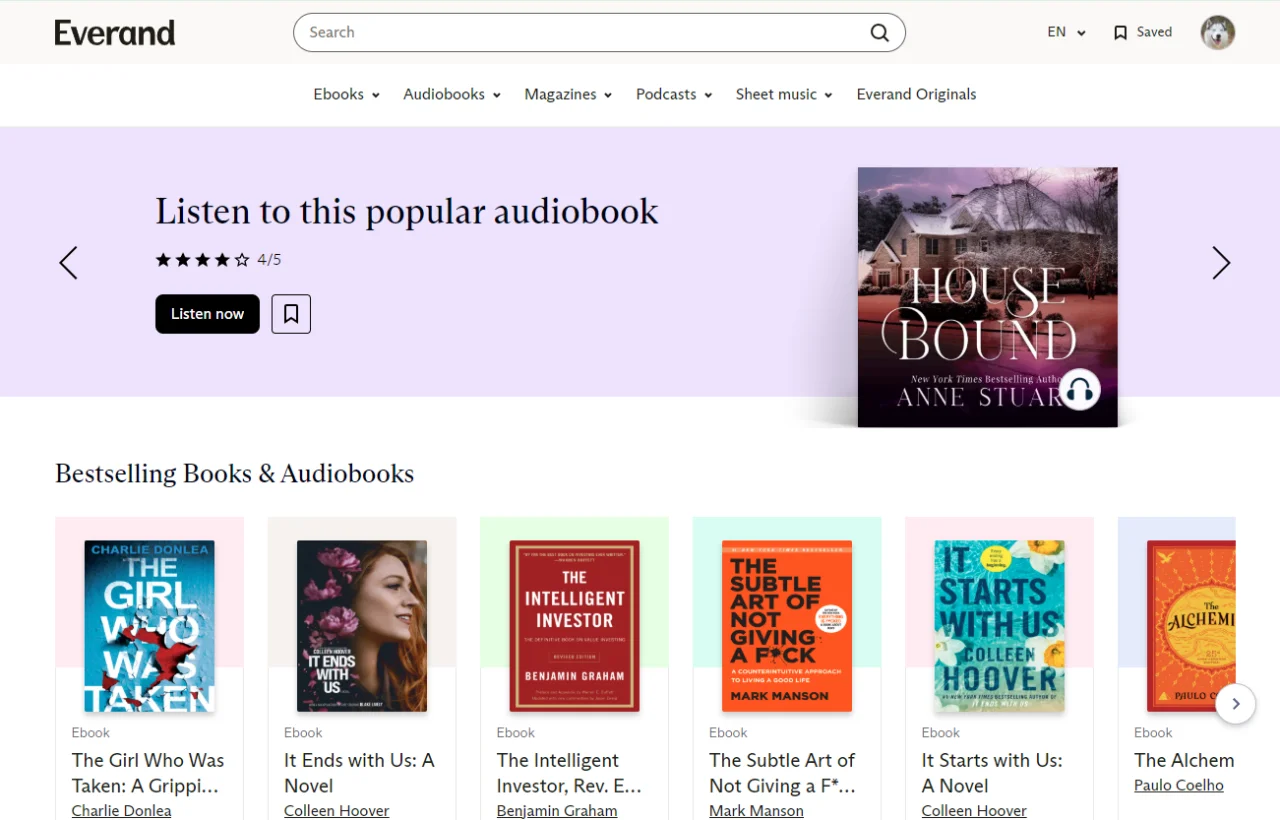Open The Subtle Art book cover
The width and height of the screenshot is (1280, 820).
787,626
